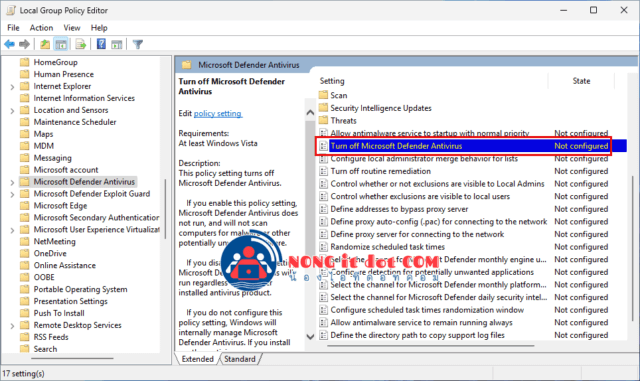Click the Microsoft Defender Antivirus header folder icon

(x=187, y=65)
